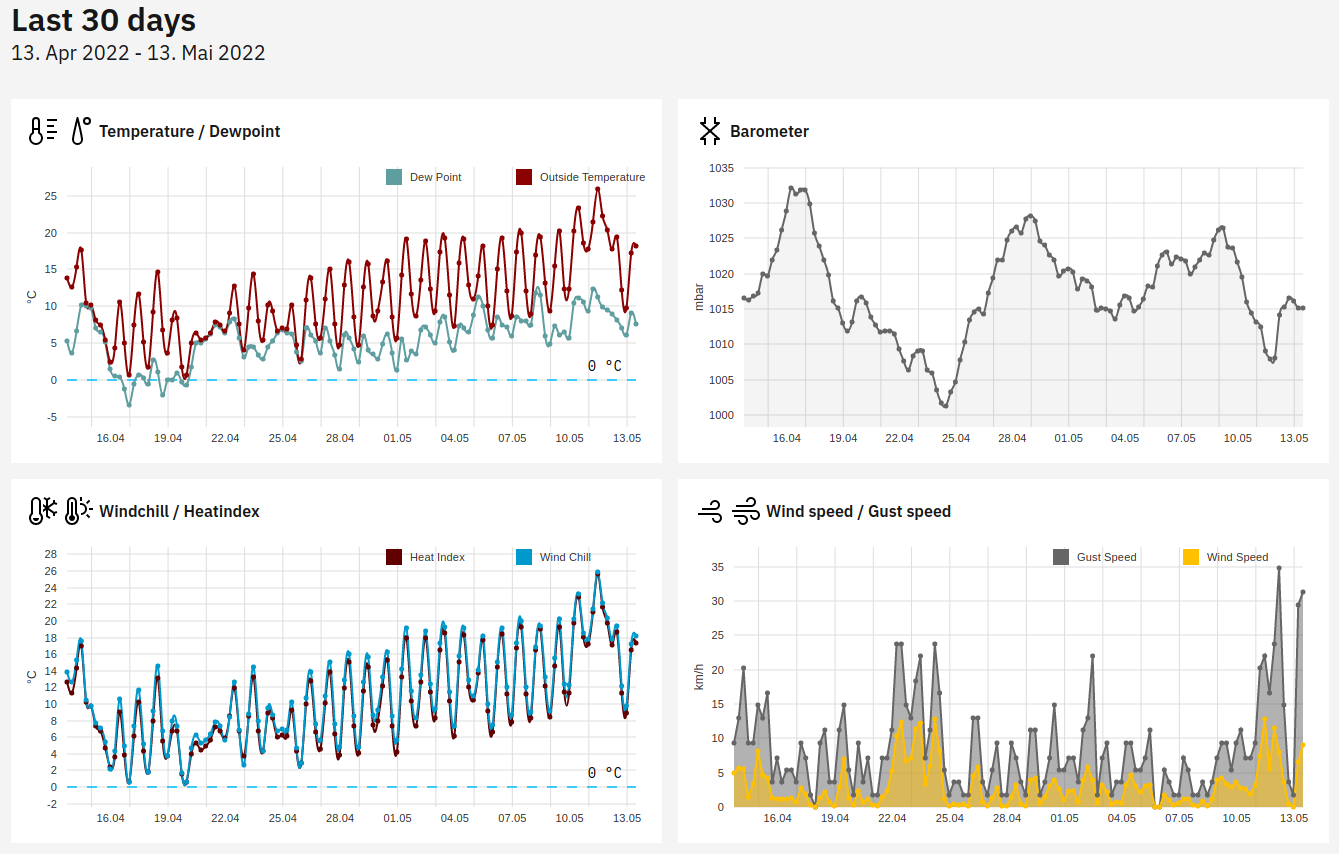
Task: Click the "Wind speed / Gust speed" chart title
Action: coord(858,511)
